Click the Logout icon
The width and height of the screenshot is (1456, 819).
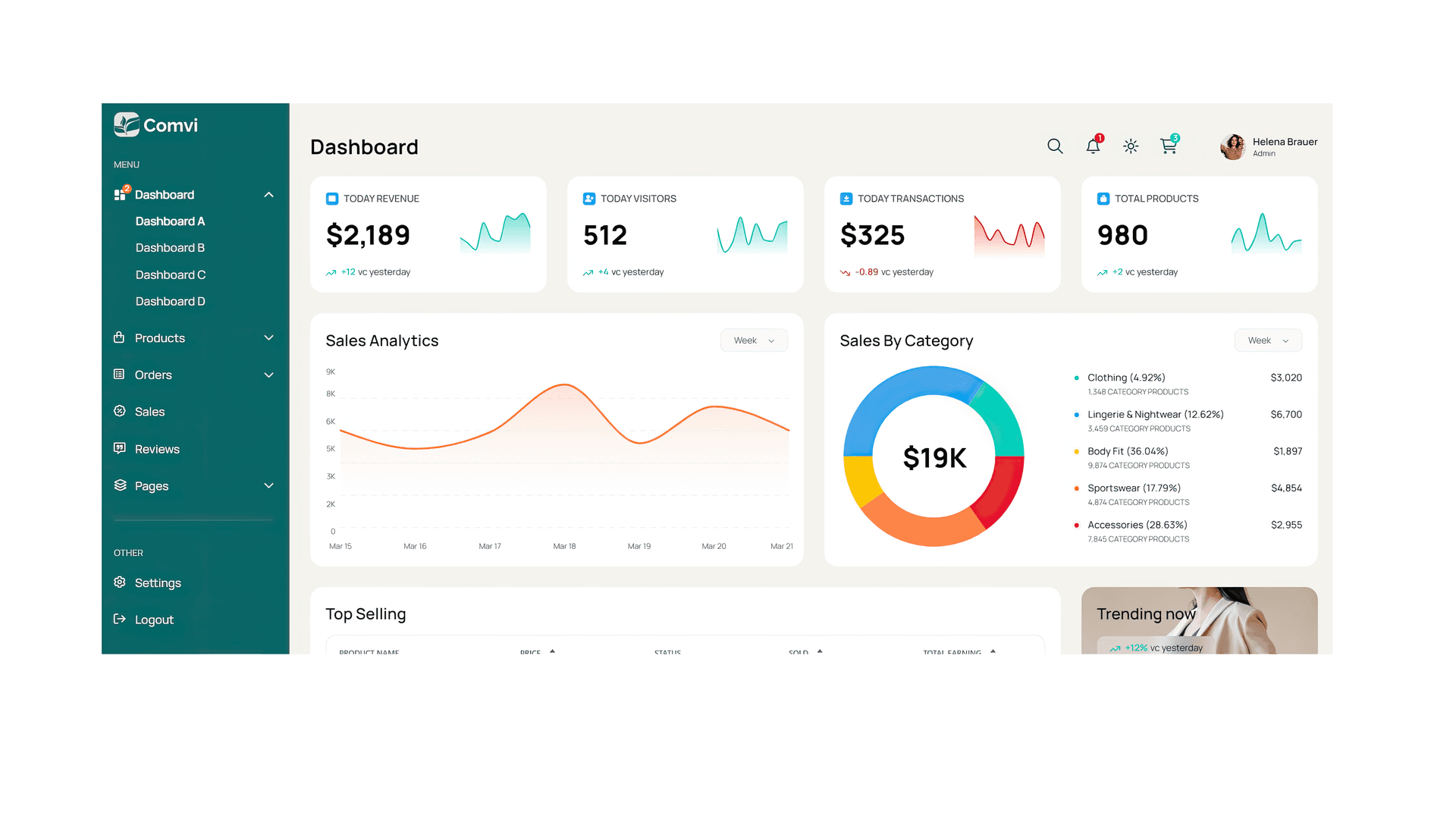(x=120, y=619)
